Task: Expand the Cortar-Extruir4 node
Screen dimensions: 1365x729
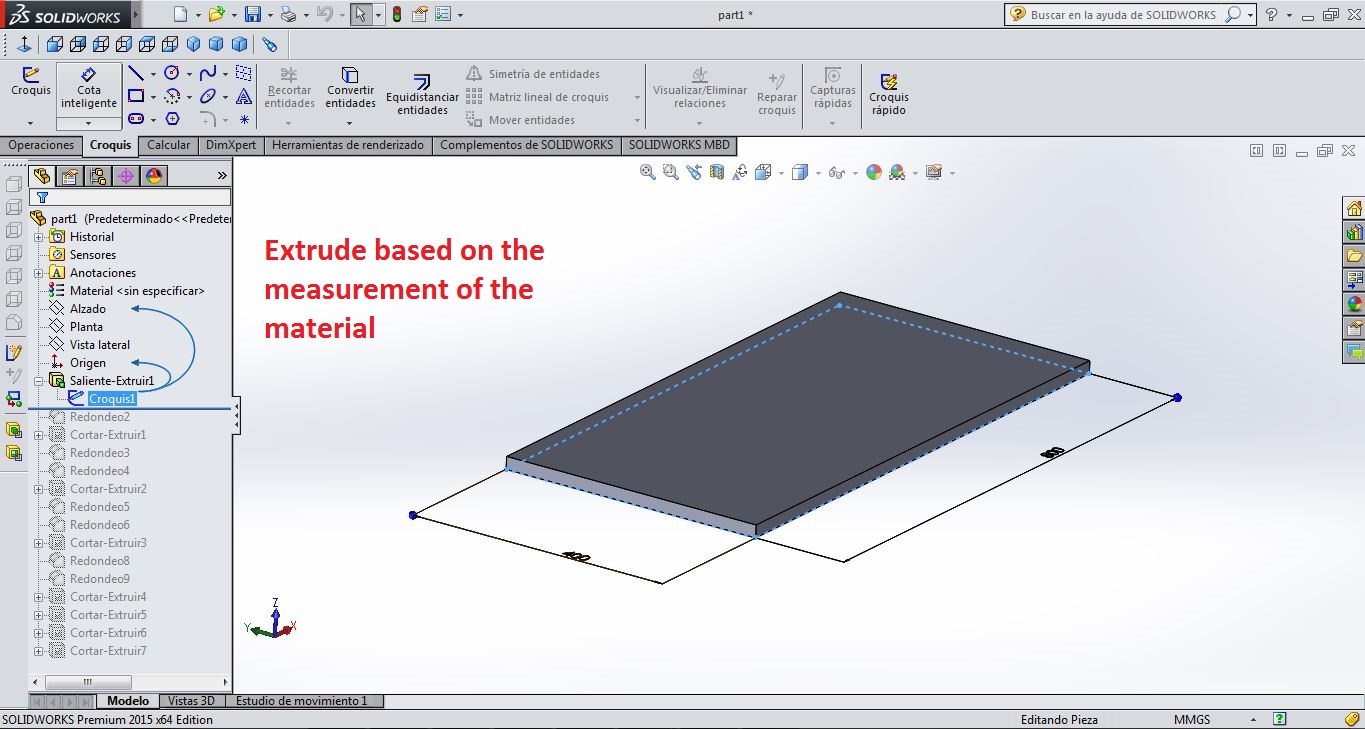Action: [39, 597]
